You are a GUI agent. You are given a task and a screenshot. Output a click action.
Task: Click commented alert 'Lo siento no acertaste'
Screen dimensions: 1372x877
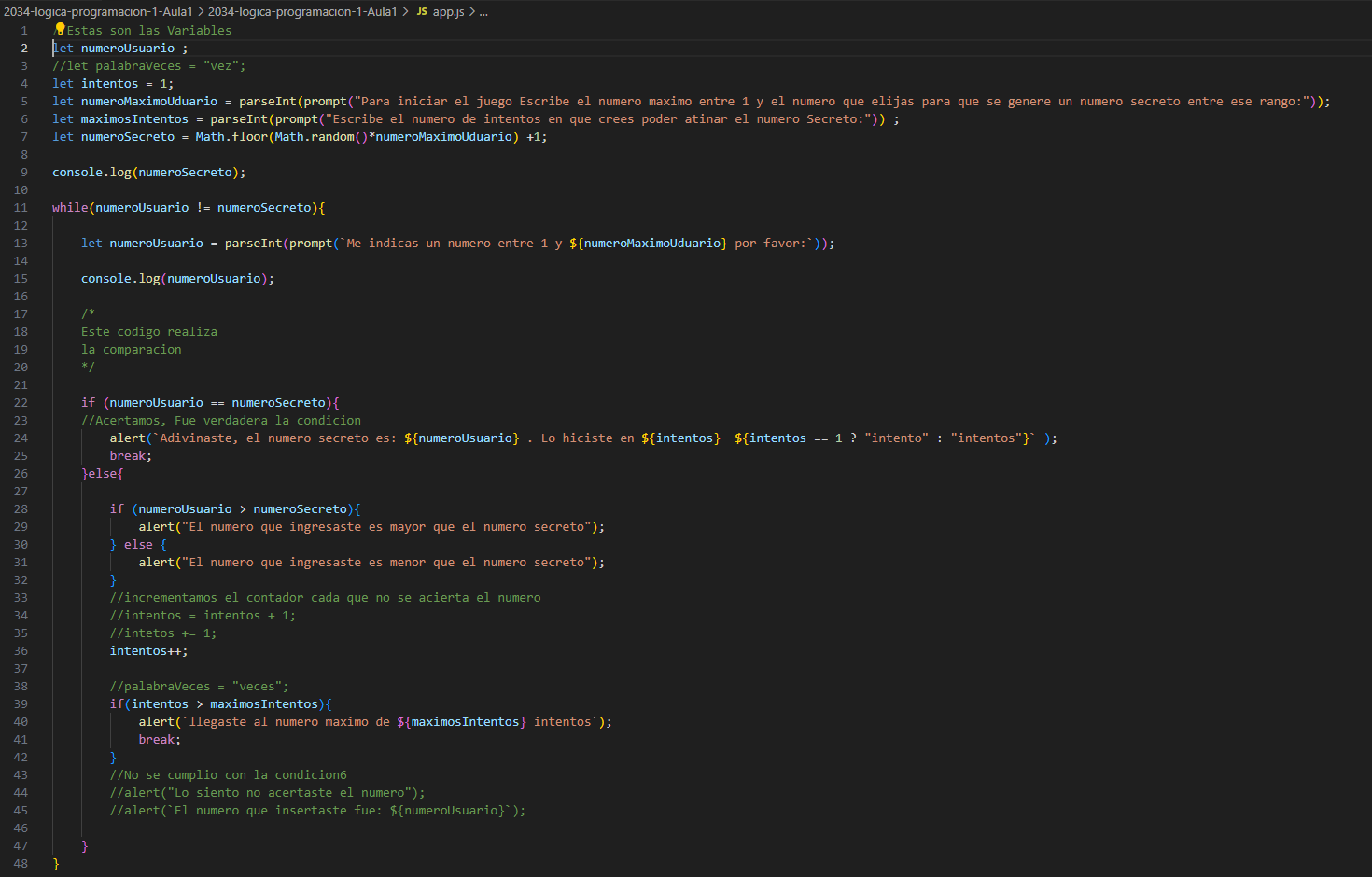(268, 792)
